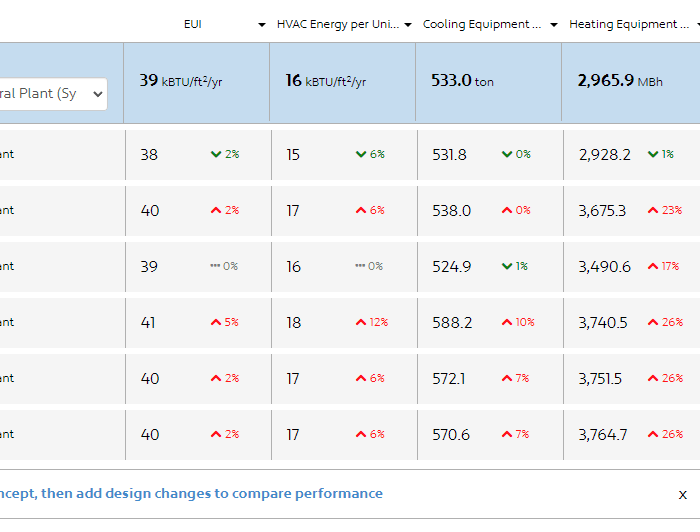The height and width of the screenshot is (532, 700).
Task: Click red up arrow next to 23%
Action: coord(653,211)
